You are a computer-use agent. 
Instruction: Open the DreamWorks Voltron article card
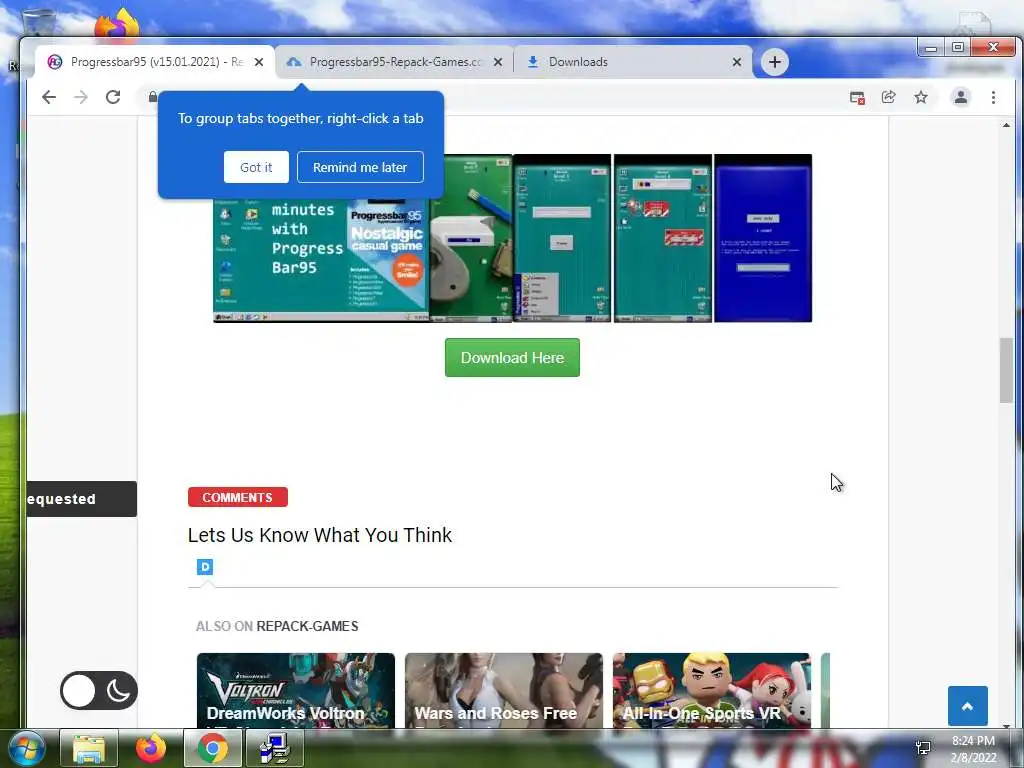296,691
